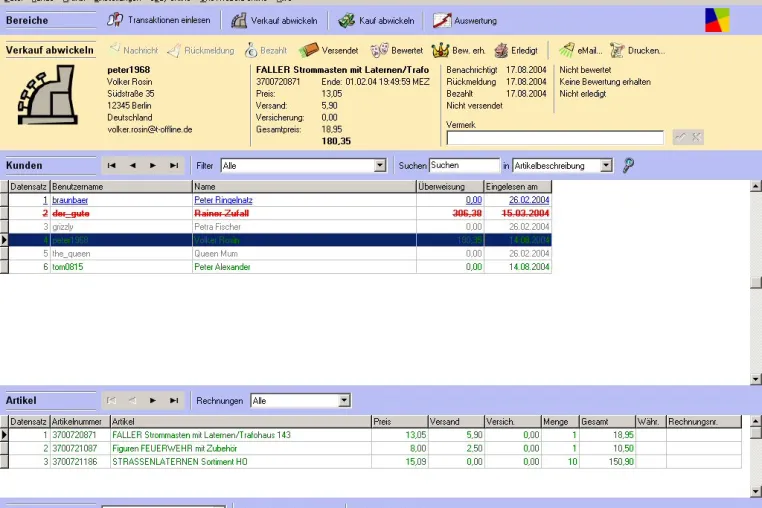The image size is (762, 508).
Task: Select customer braunbaer
Action: 70,200
